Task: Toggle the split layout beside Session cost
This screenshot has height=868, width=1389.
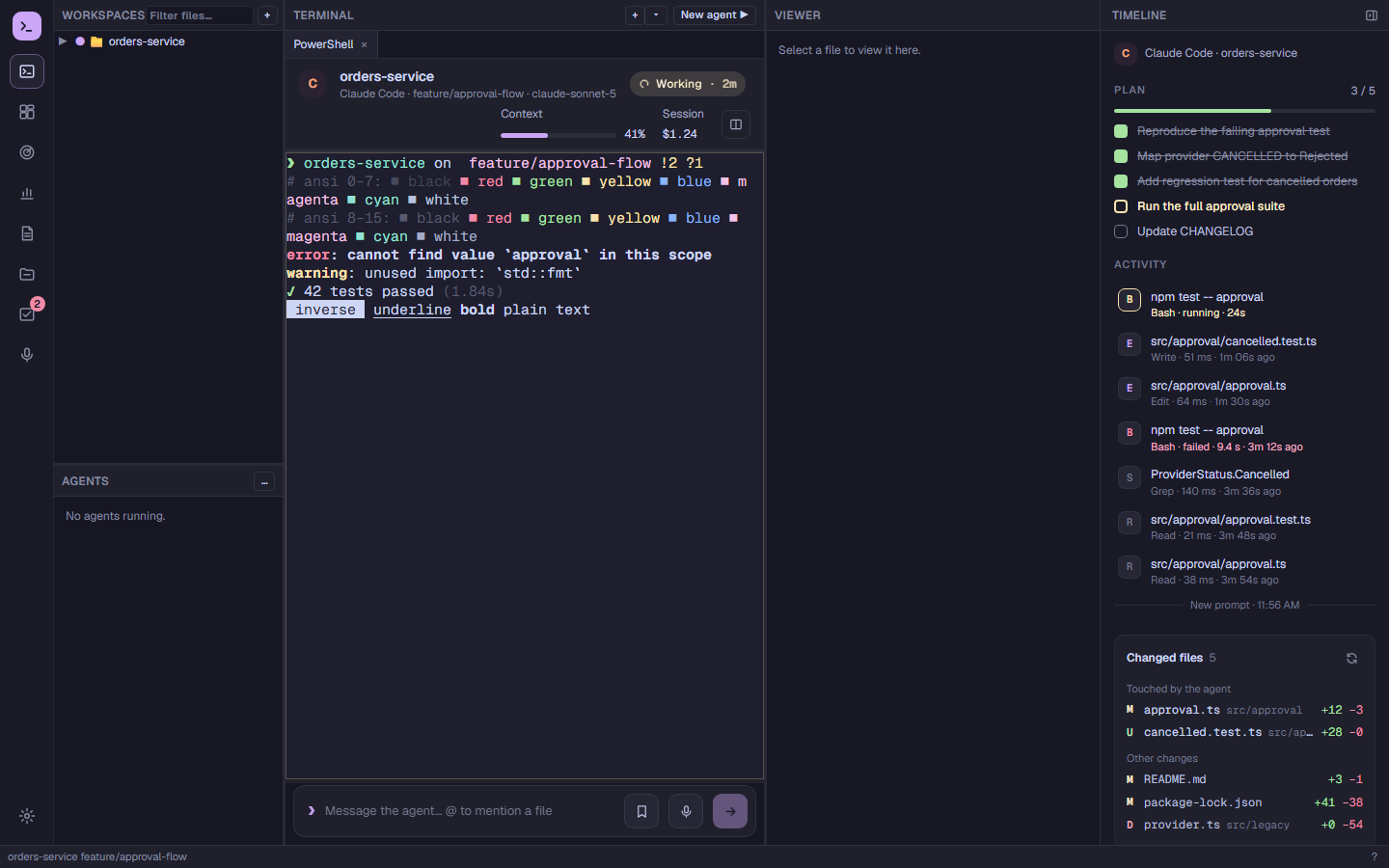Action: coord(736,124)
